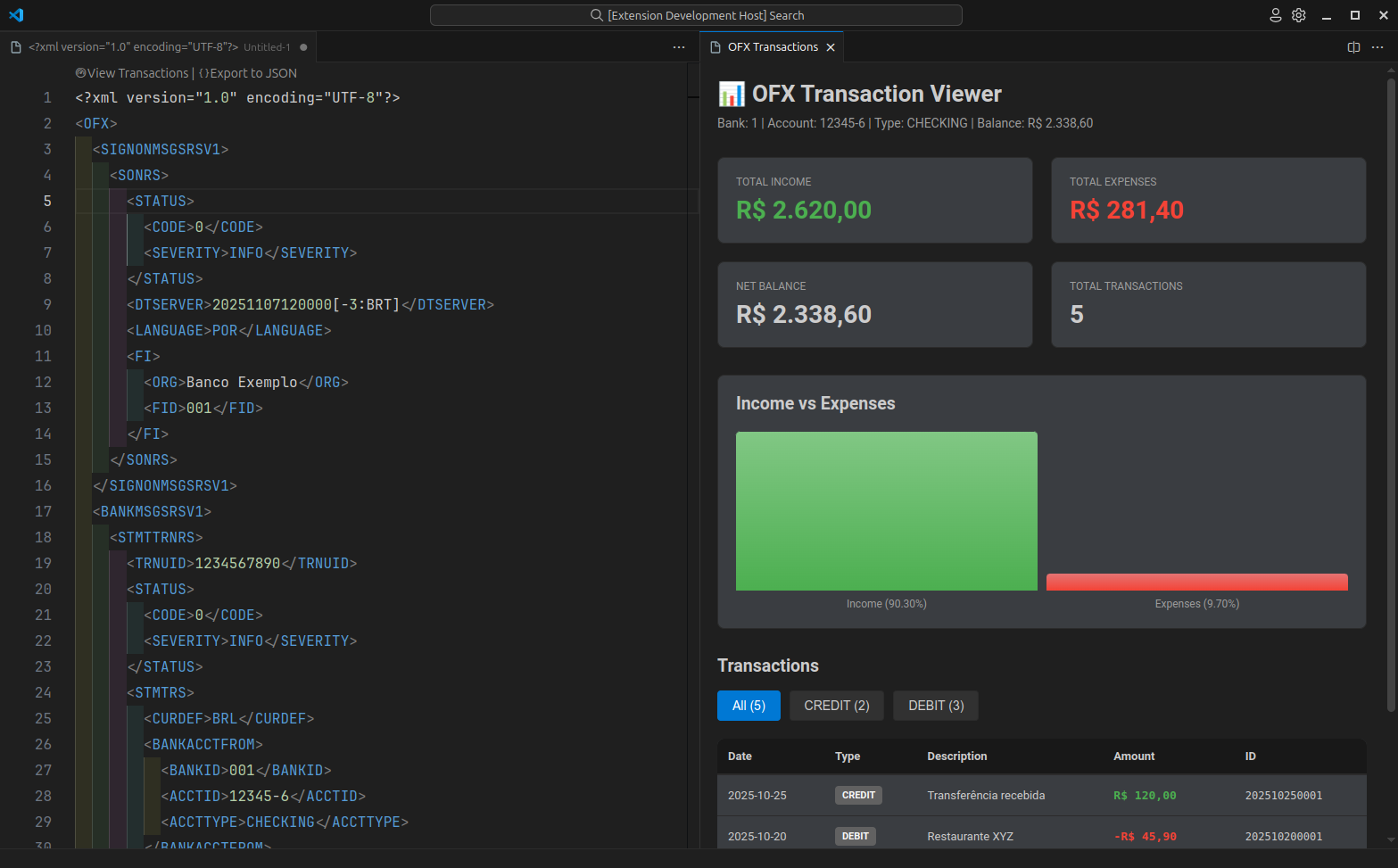Open the Accounts profile icon
The width and height of the screenshot is (1398, 868).
(1276, 15)
